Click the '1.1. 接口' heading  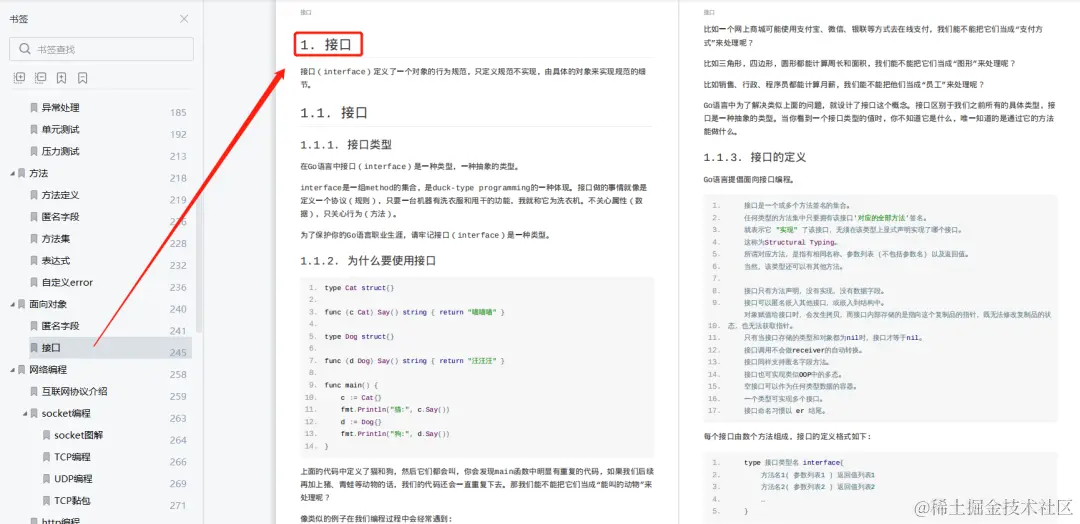tap(334, 113)
